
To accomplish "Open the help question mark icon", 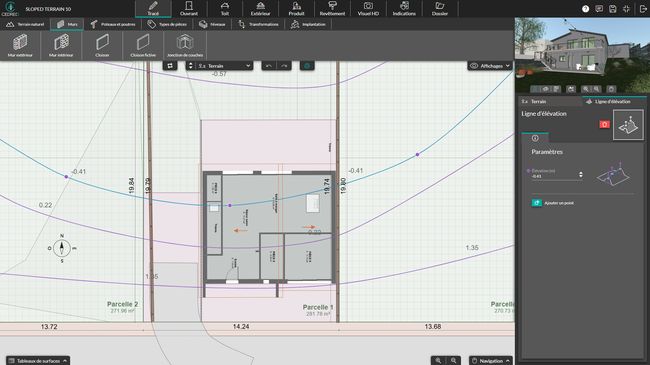I will coord(585,9).
